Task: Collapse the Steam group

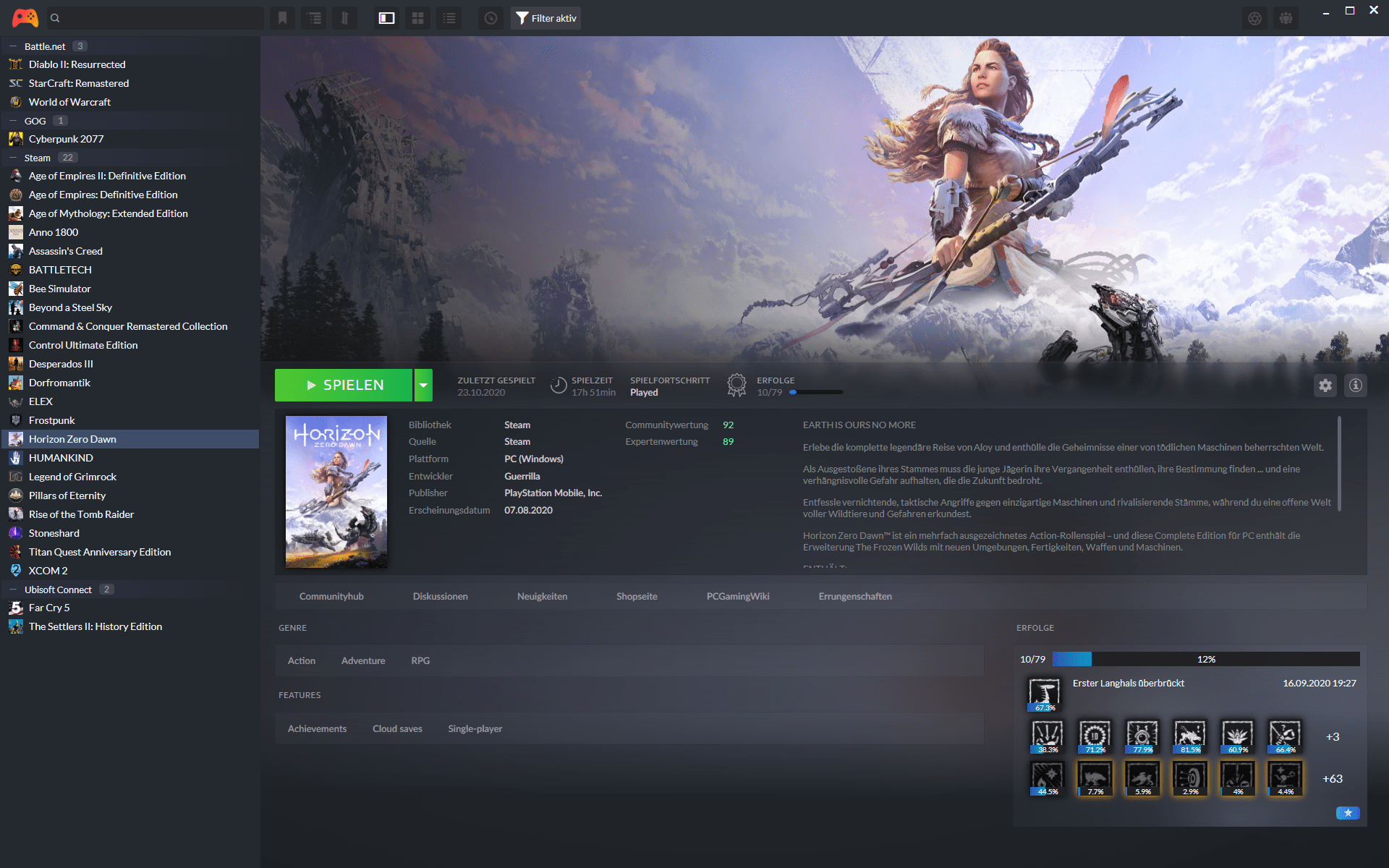Action: pos(13,158)
